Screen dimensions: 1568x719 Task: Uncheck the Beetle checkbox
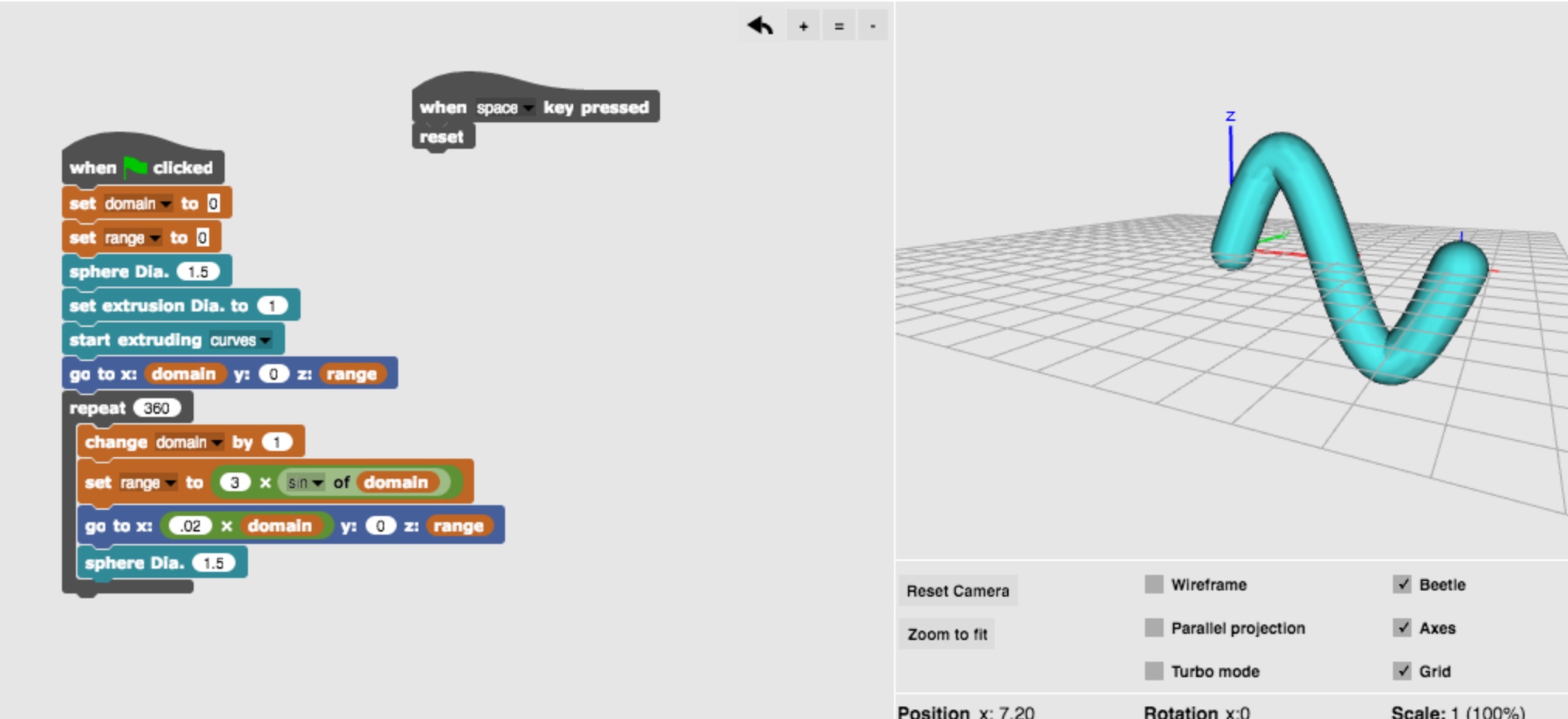click(1401, 584)
